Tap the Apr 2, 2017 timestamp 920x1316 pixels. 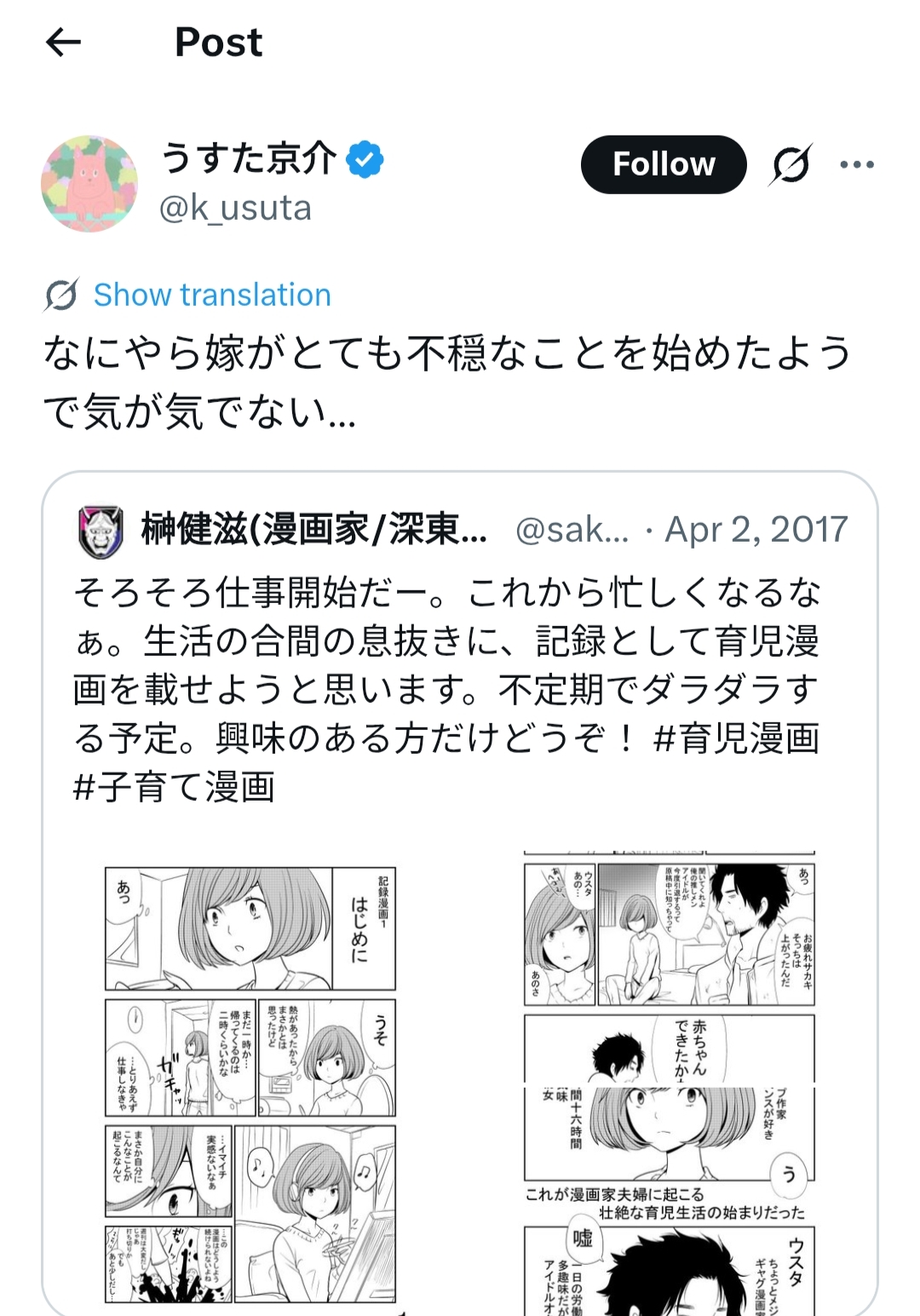(756, 529)
